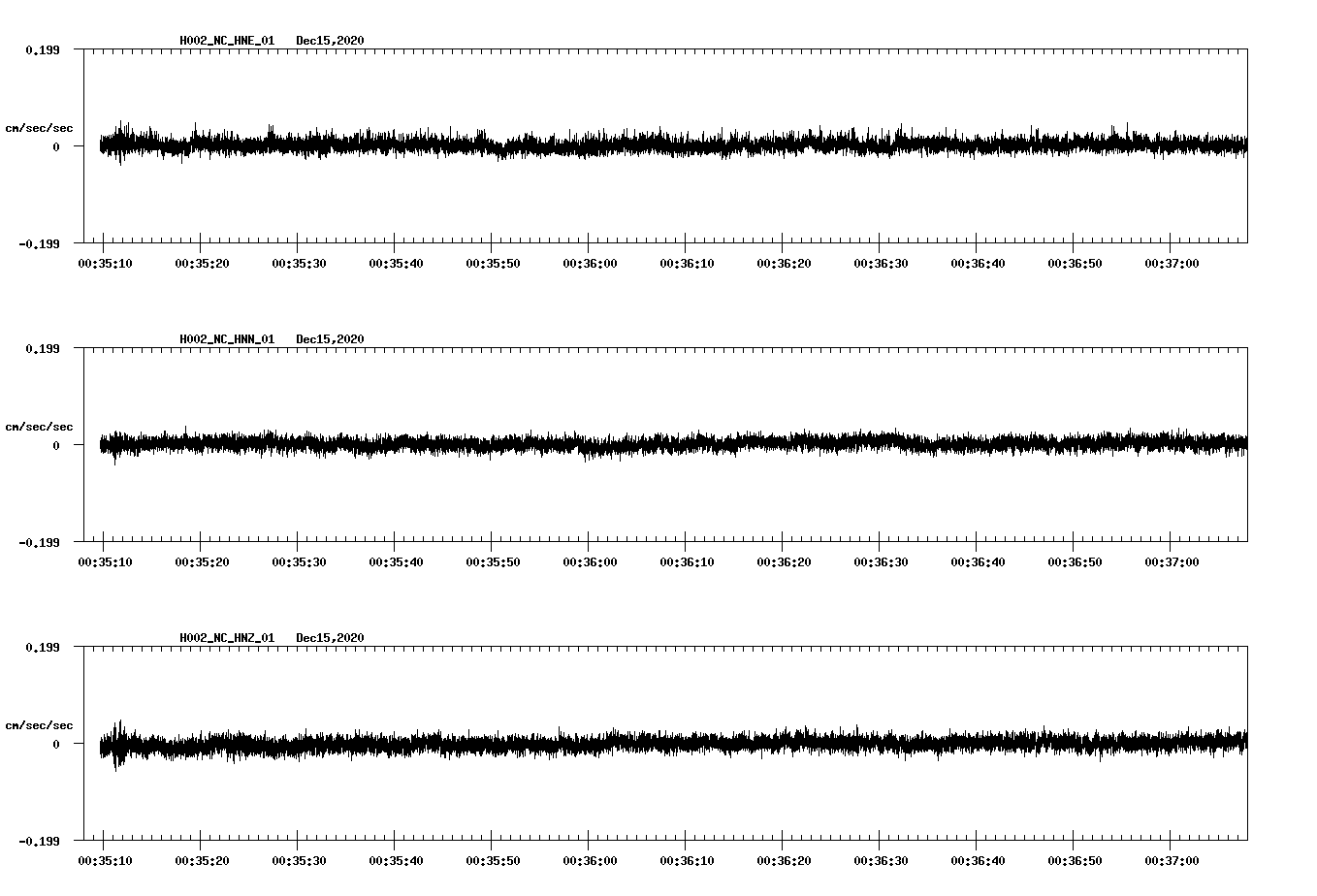
Task: Select the 00:35:10 timestamp on top axis
Action: coord(105,262)
